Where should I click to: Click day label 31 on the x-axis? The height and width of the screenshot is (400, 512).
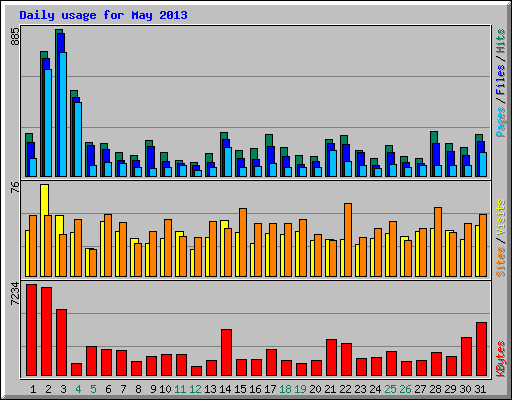[480, 389]
